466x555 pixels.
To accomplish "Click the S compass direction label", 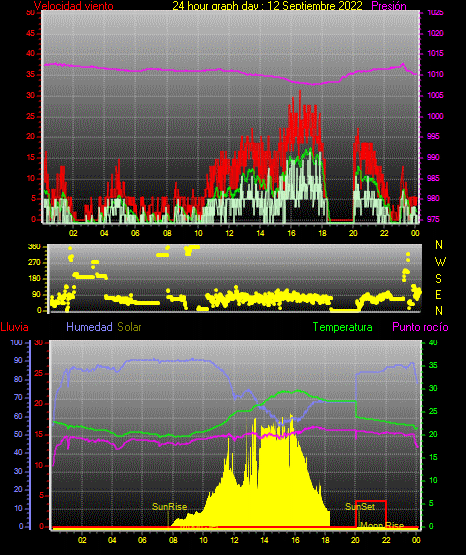I will click(438, 279).
